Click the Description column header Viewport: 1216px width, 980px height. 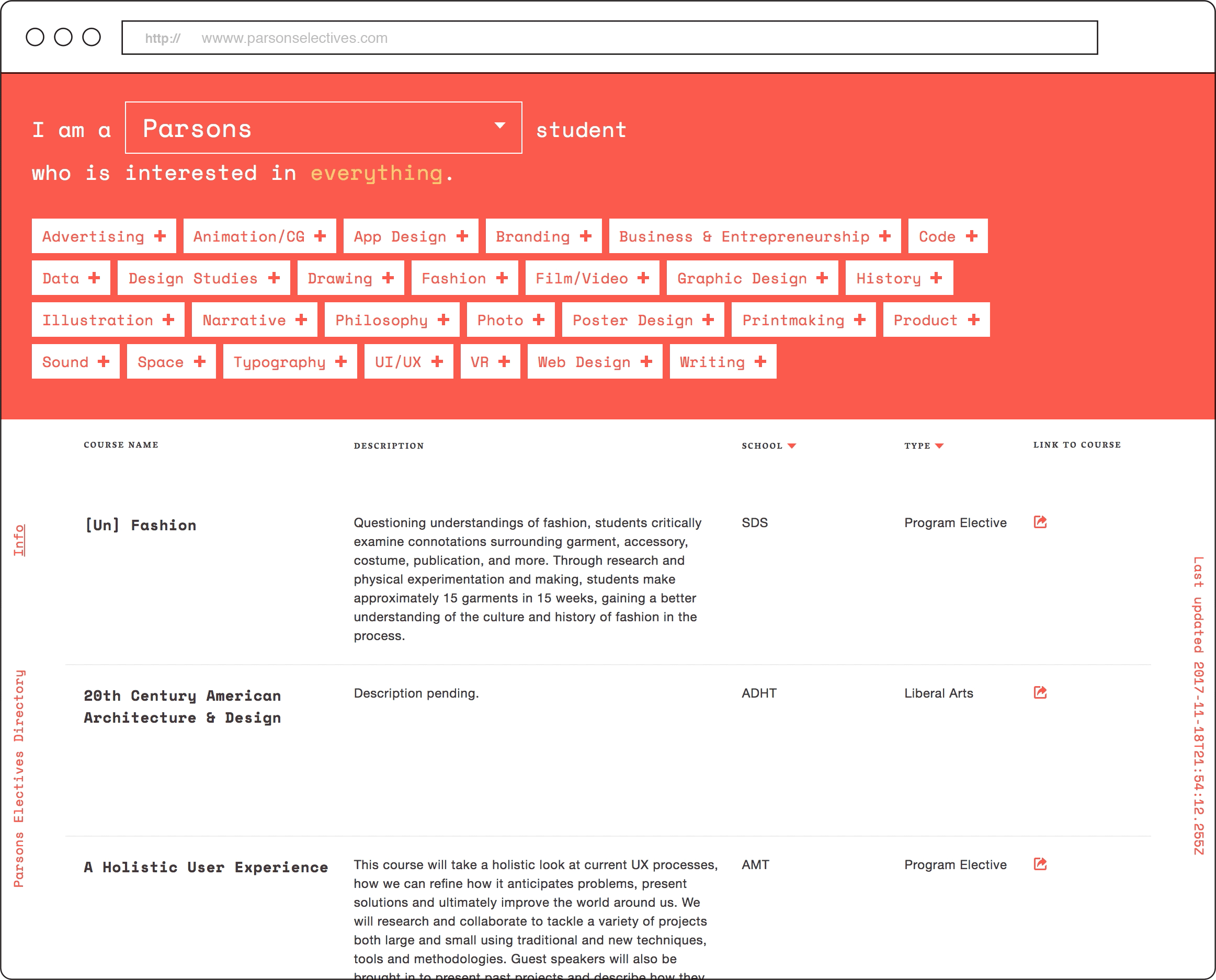389,446
